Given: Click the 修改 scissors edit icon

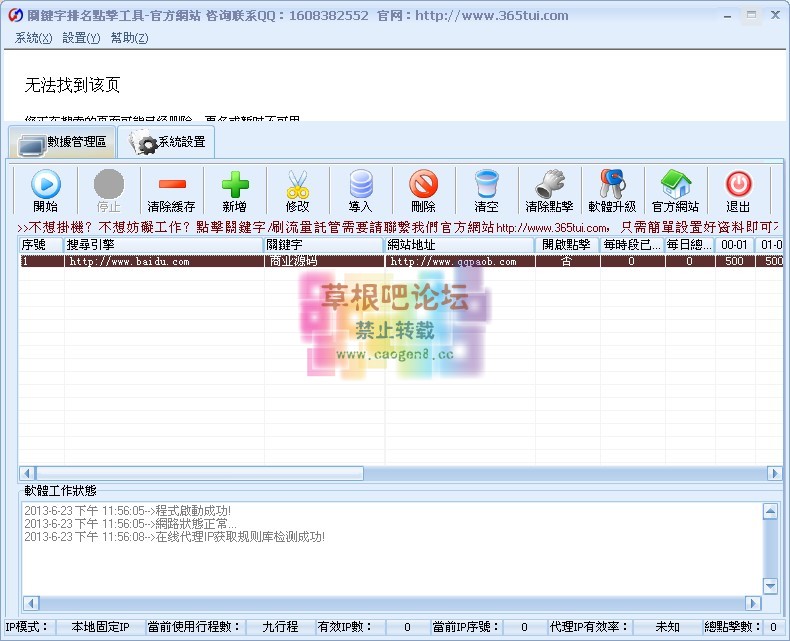Looking at the screenshot, I should [x=298, y=184].
